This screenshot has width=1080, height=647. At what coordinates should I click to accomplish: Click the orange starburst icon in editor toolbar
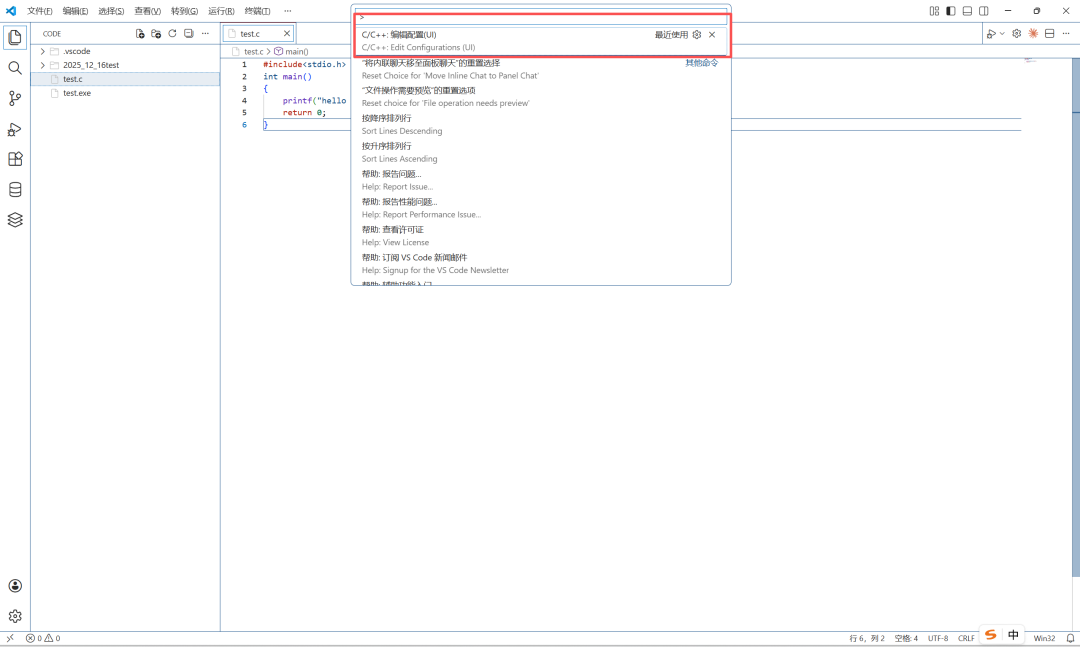[1033, 33]
